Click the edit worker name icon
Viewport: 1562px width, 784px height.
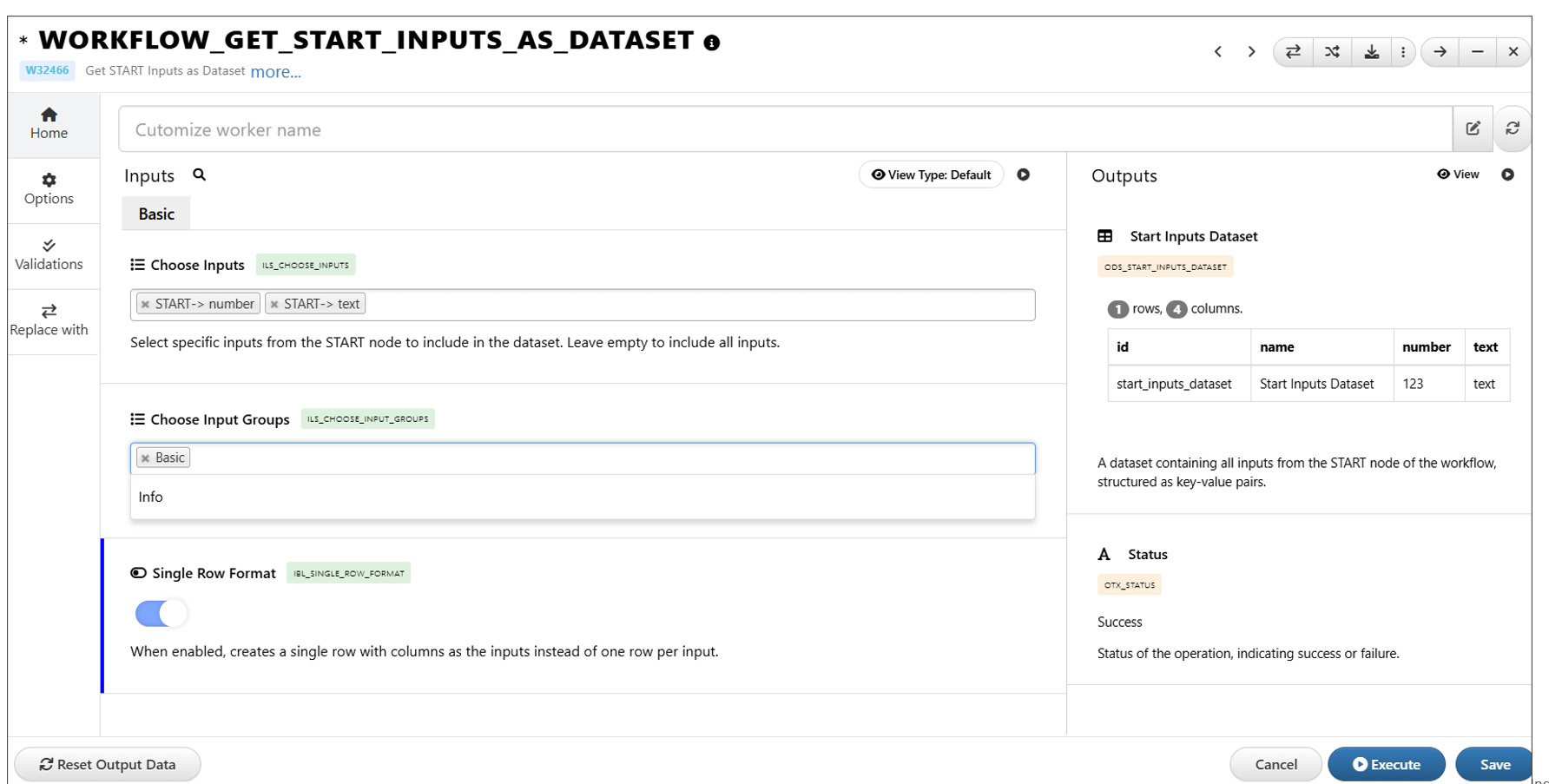(x=1473, y=128)
